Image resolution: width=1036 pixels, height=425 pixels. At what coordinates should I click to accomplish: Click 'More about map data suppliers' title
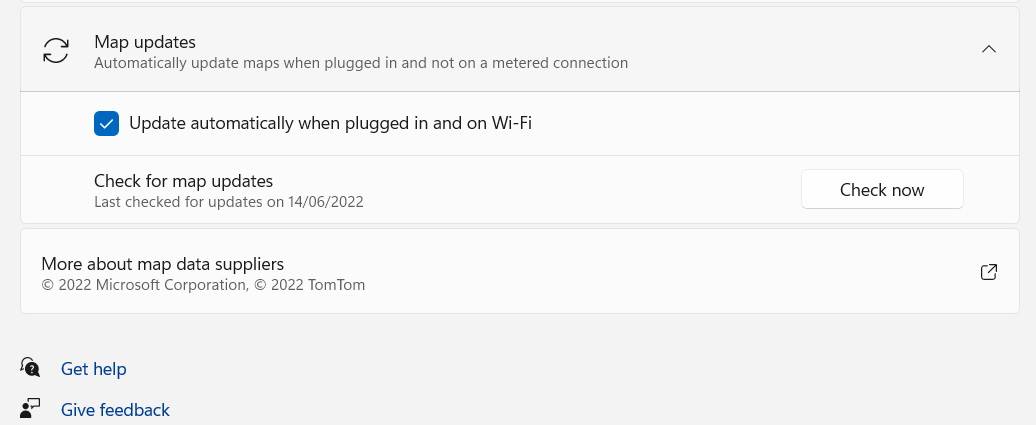click(162, 264)
